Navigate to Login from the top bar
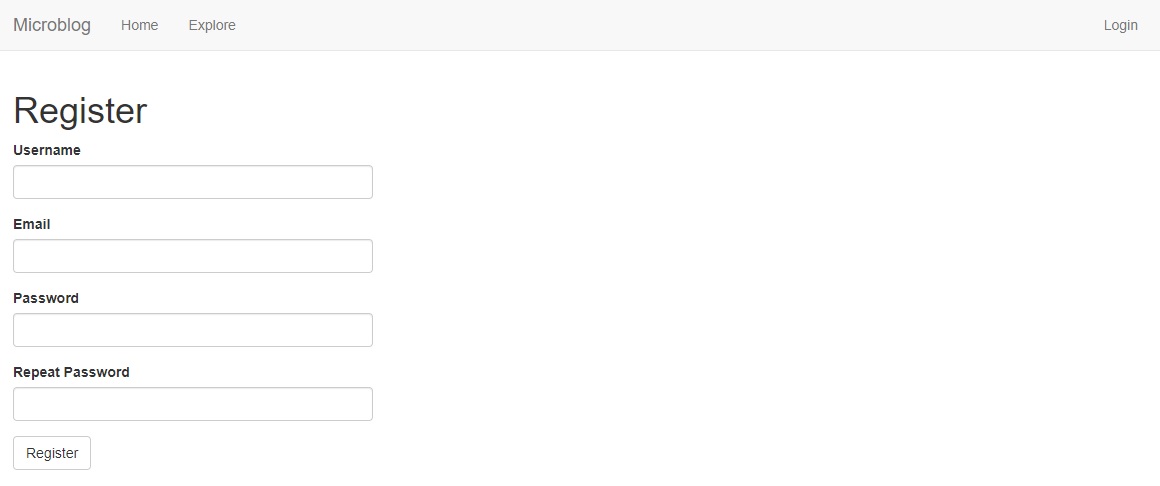Image resolution: width=1160 pixels, height=486 pixels. [1120, 25]
